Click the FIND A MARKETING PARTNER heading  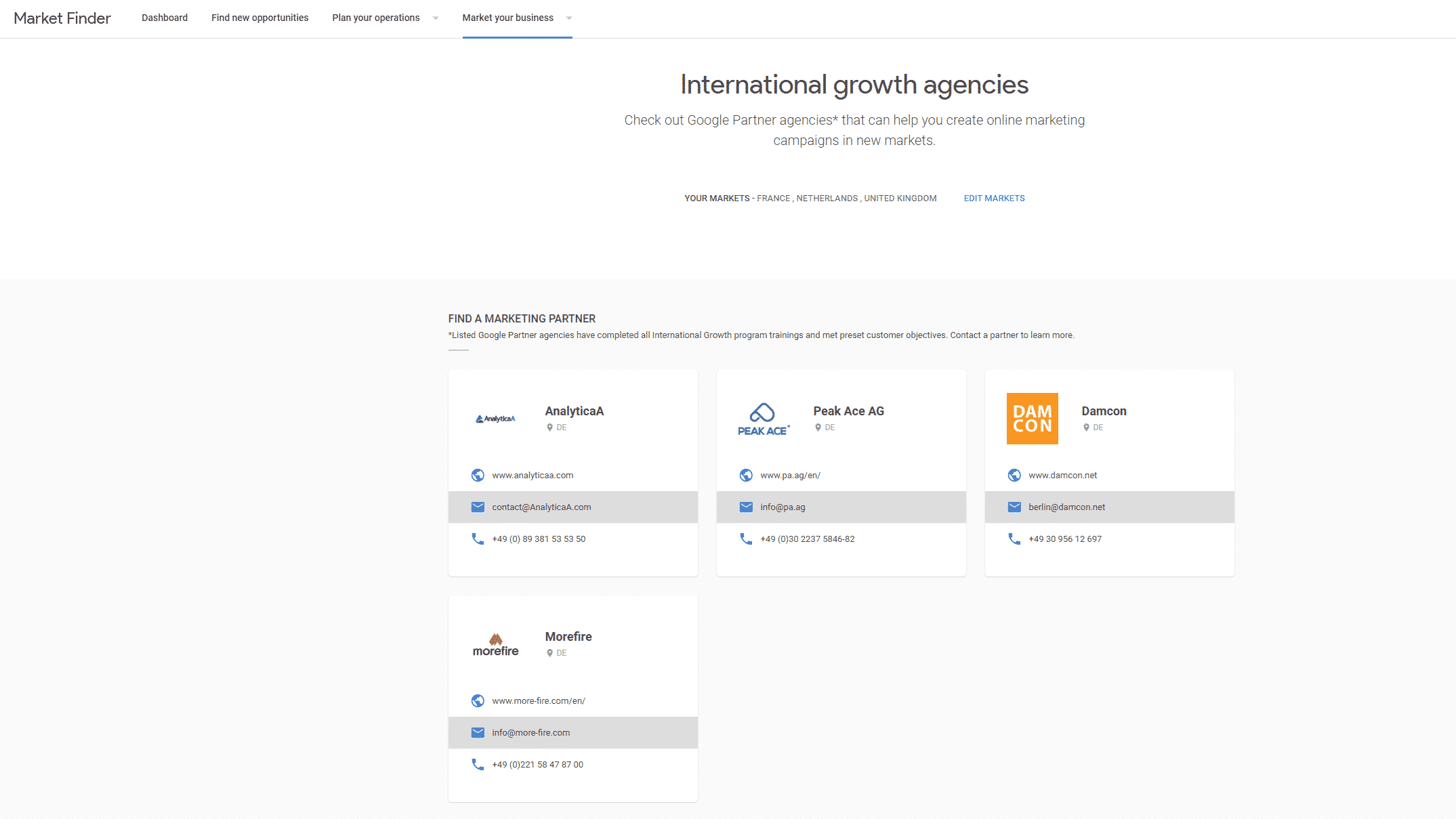click(x=522, y=318)
